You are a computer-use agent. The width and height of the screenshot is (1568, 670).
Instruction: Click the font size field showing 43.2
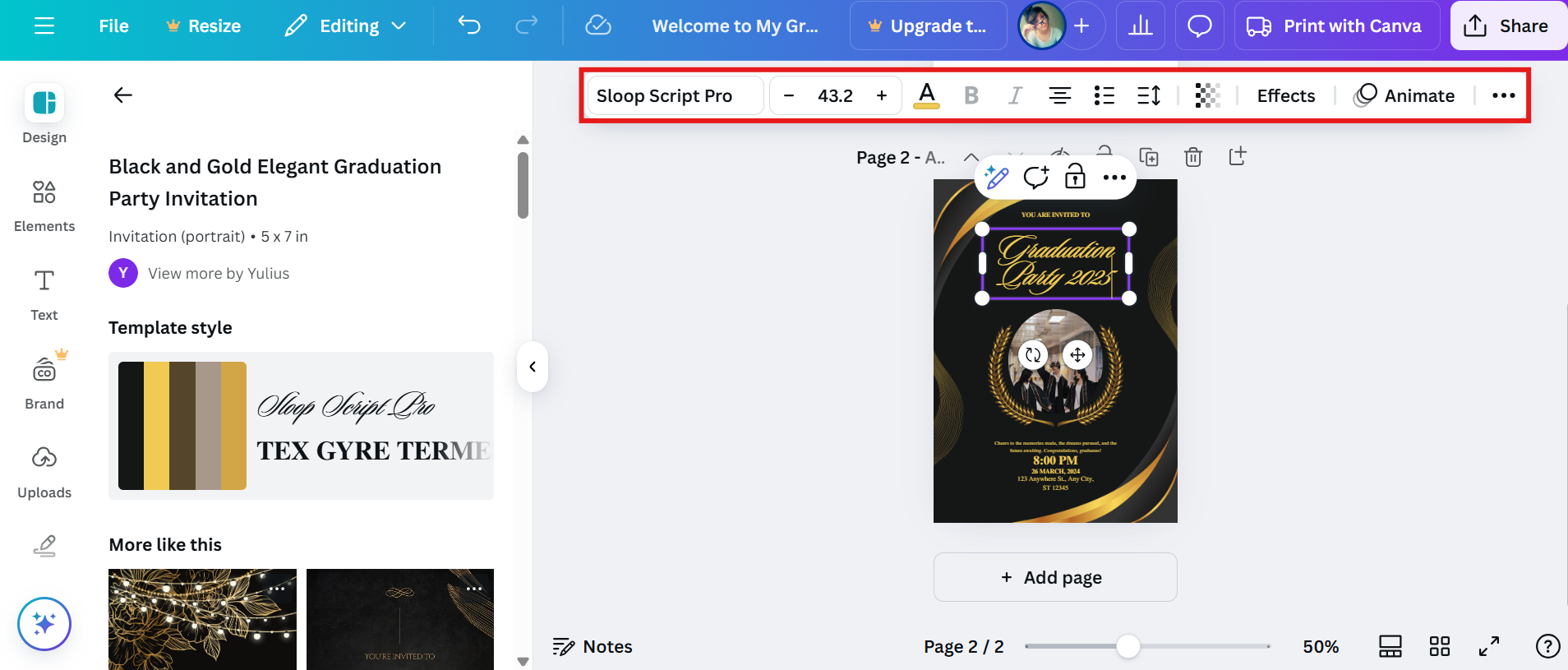click(x=835, y=95)
